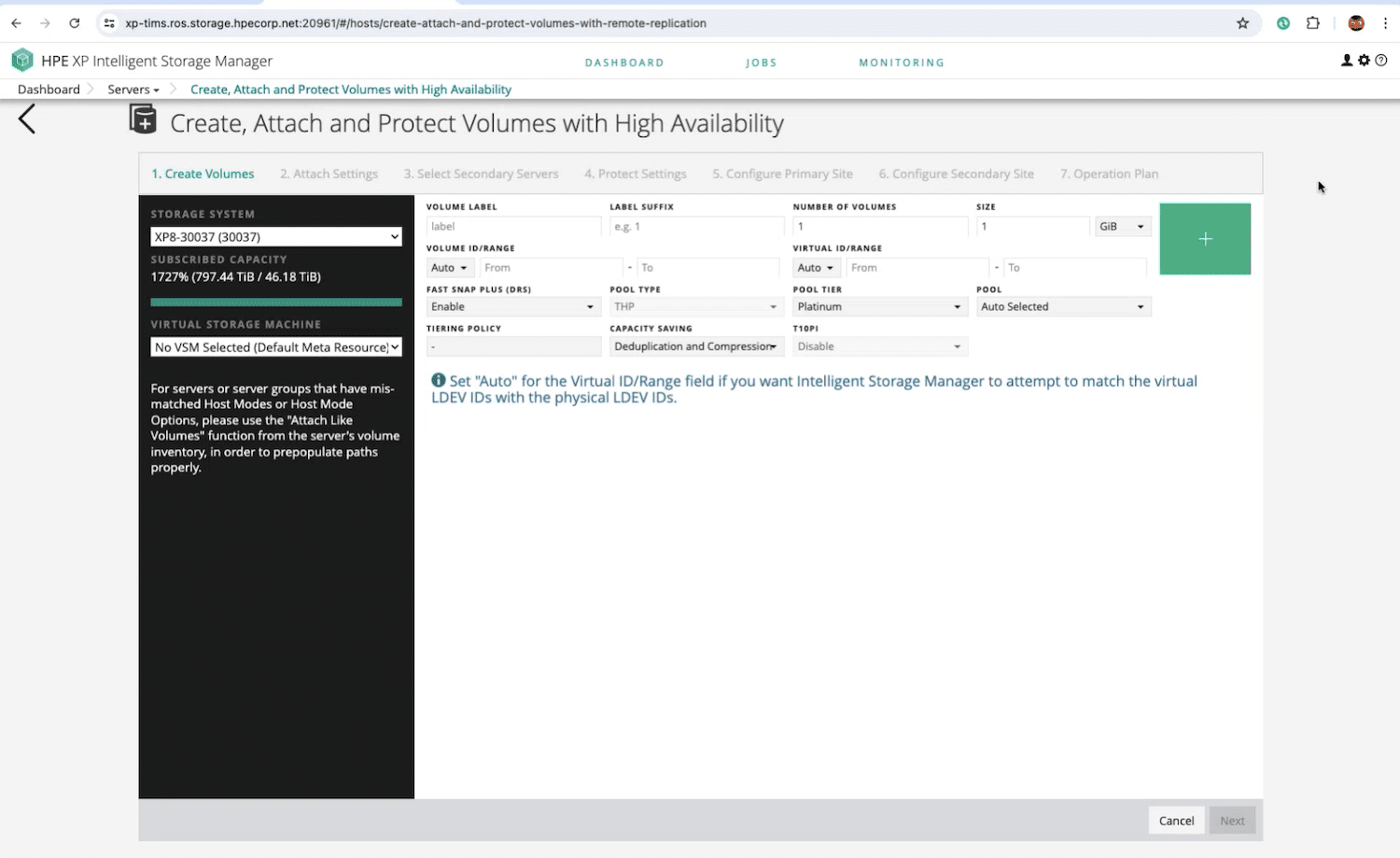Click the green plus add volume button
This screenshot has width=1400, height=858.
[1205, 239]
